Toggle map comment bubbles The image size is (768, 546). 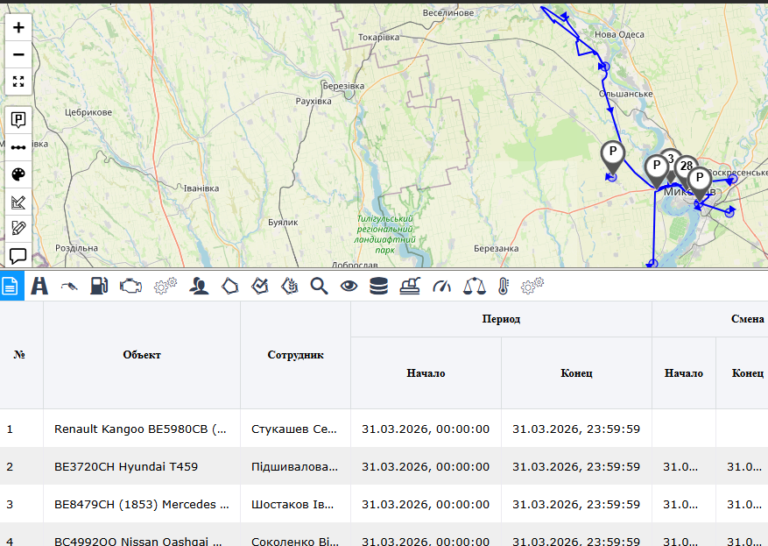(18, 255)
